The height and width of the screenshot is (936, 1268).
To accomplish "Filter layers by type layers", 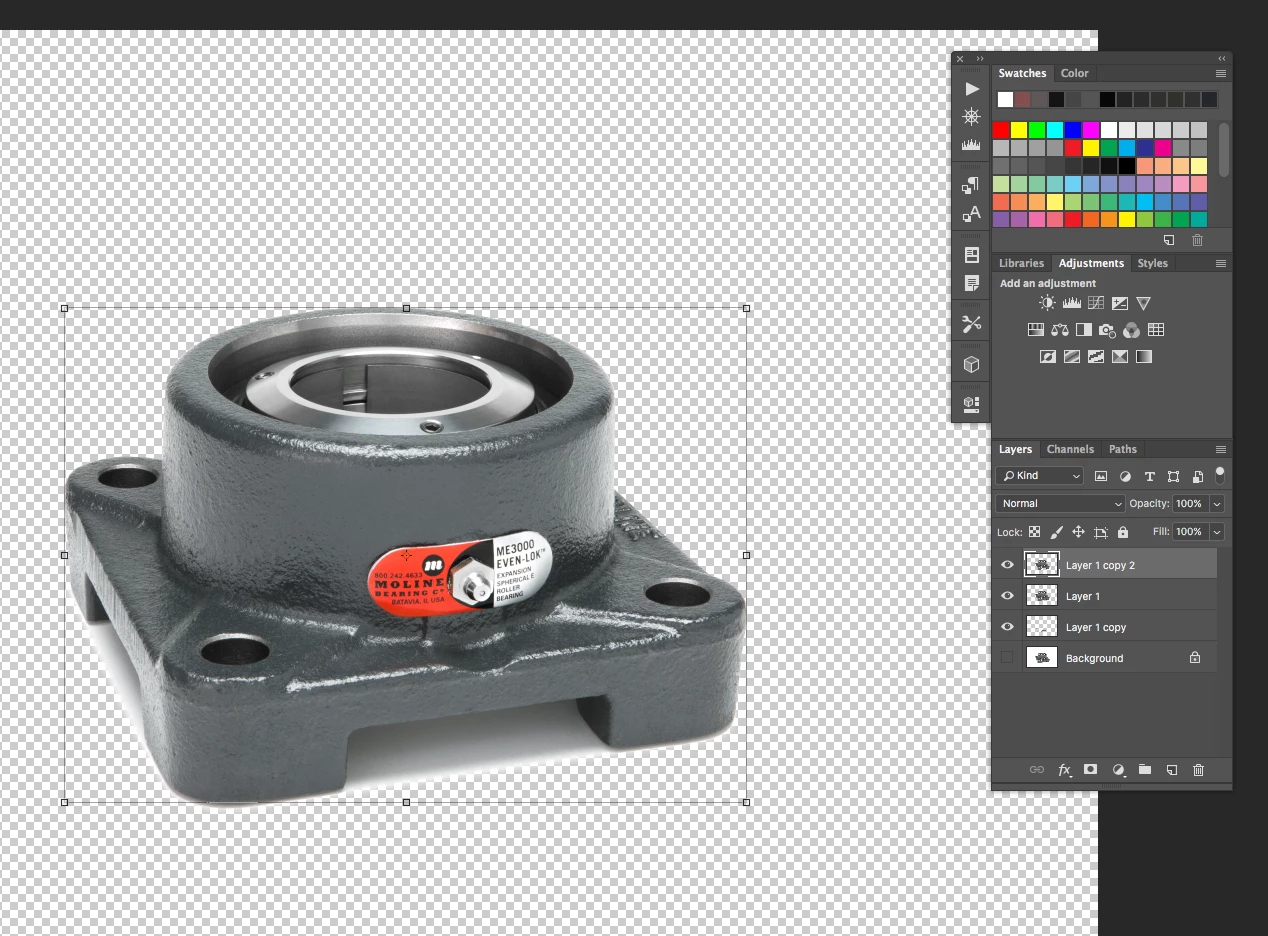I will coord(1149,476).
